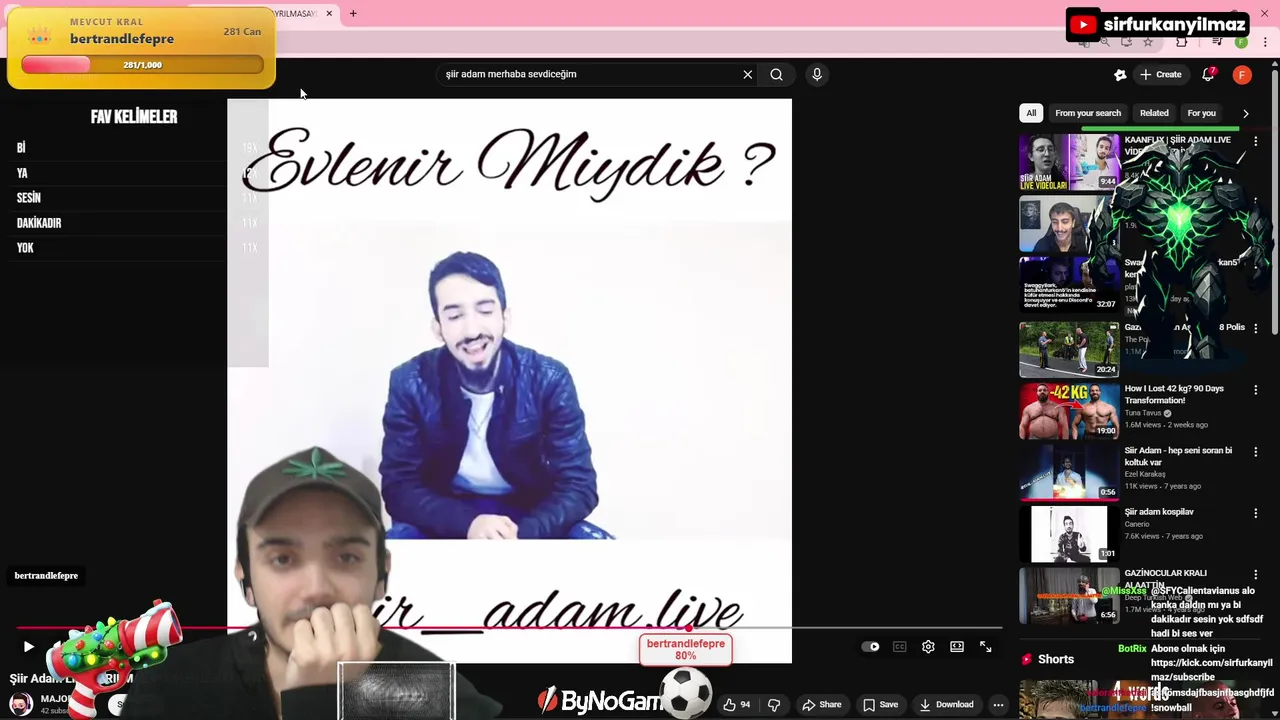
Task: Click the Ezel Karakaş channel name
Action: coord(1145,474)
